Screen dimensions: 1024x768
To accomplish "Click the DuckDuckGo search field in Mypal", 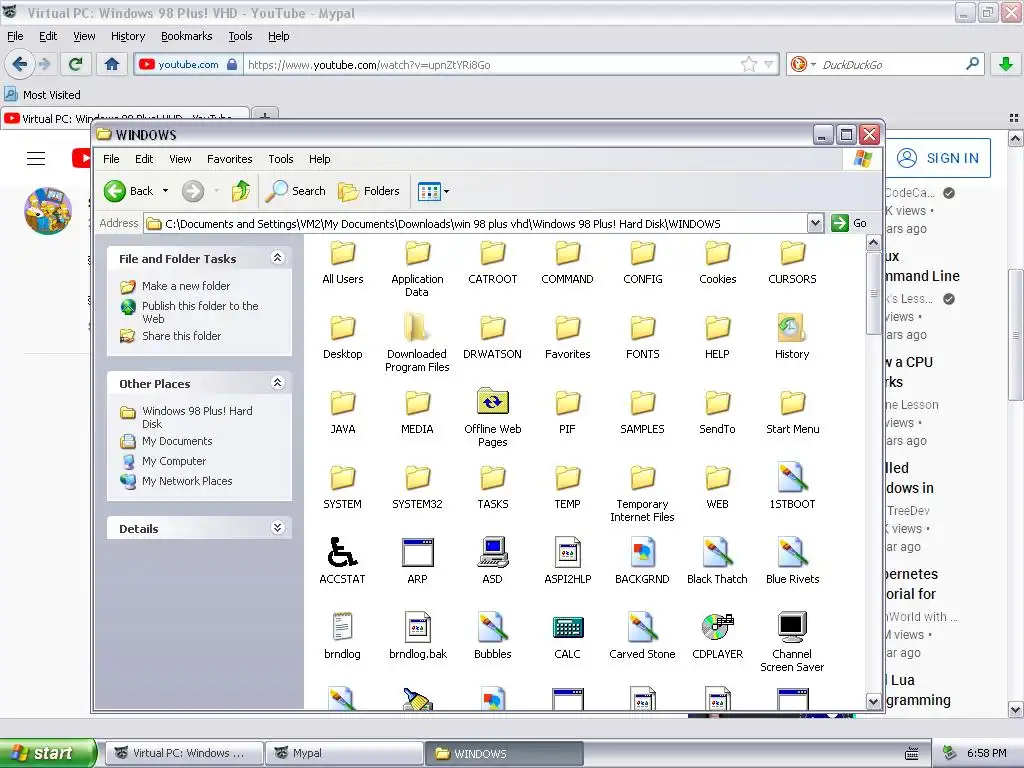I will (x=891, y=64).
